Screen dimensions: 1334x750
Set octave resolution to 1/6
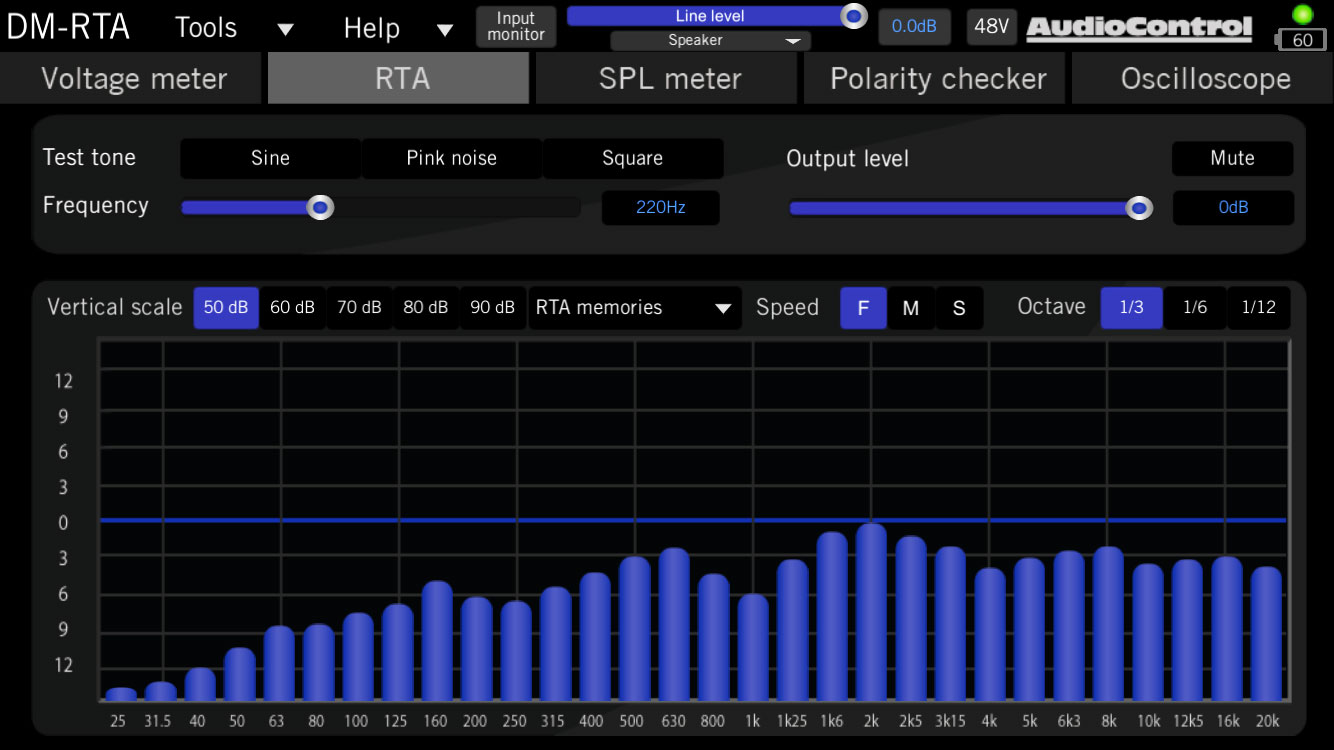[x=1195, y=308]
